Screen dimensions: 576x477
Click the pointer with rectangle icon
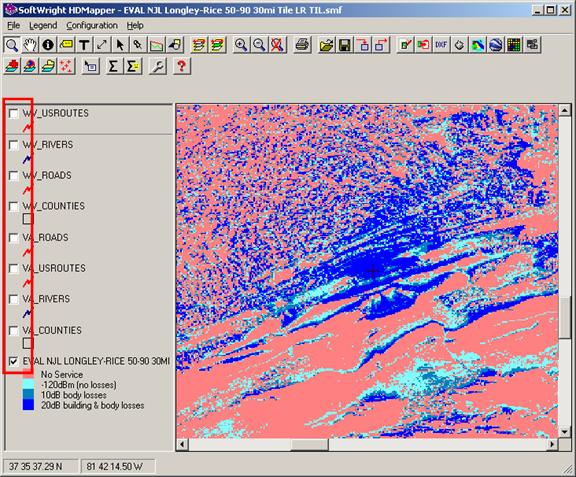point(90,67)
